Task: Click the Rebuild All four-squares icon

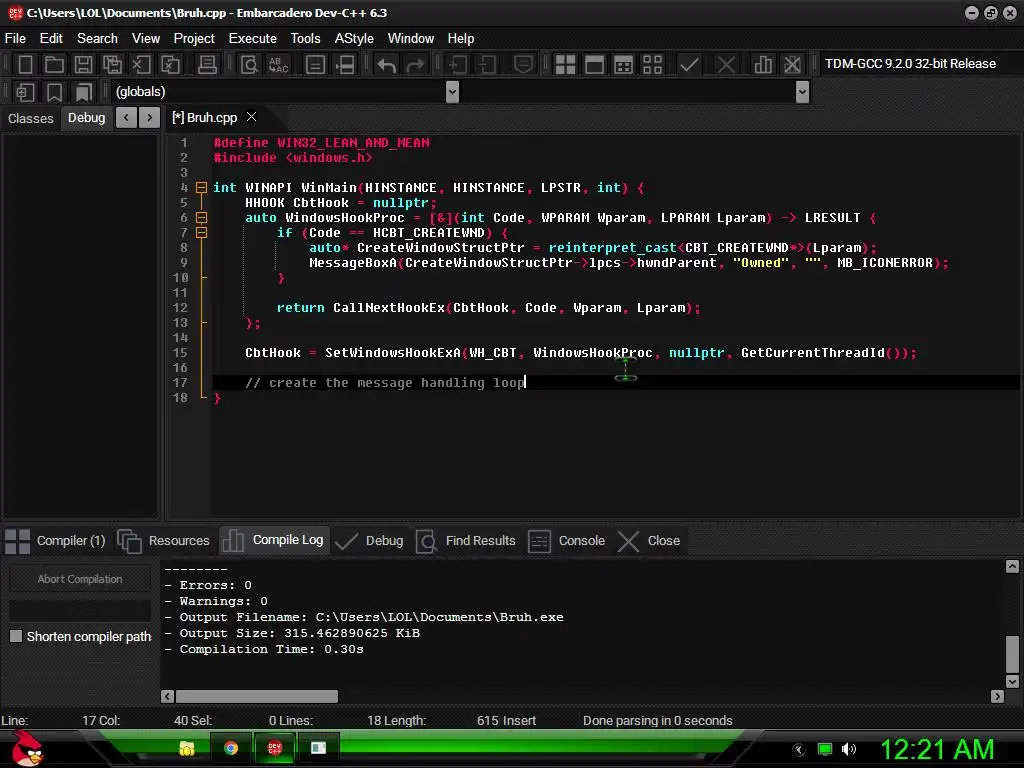Action: click(x=652, y=64)
